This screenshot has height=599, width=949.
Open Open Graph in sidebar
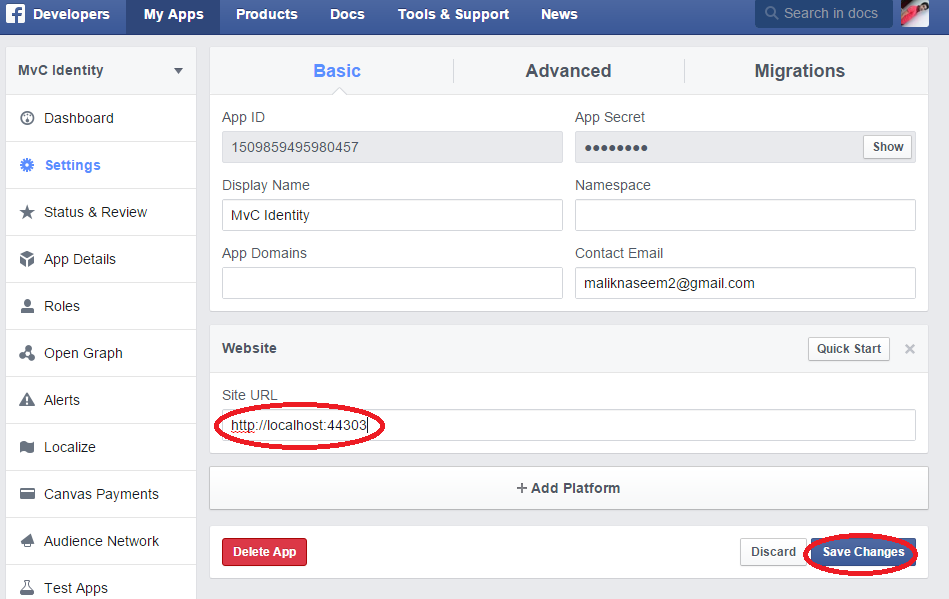(101, 353)
